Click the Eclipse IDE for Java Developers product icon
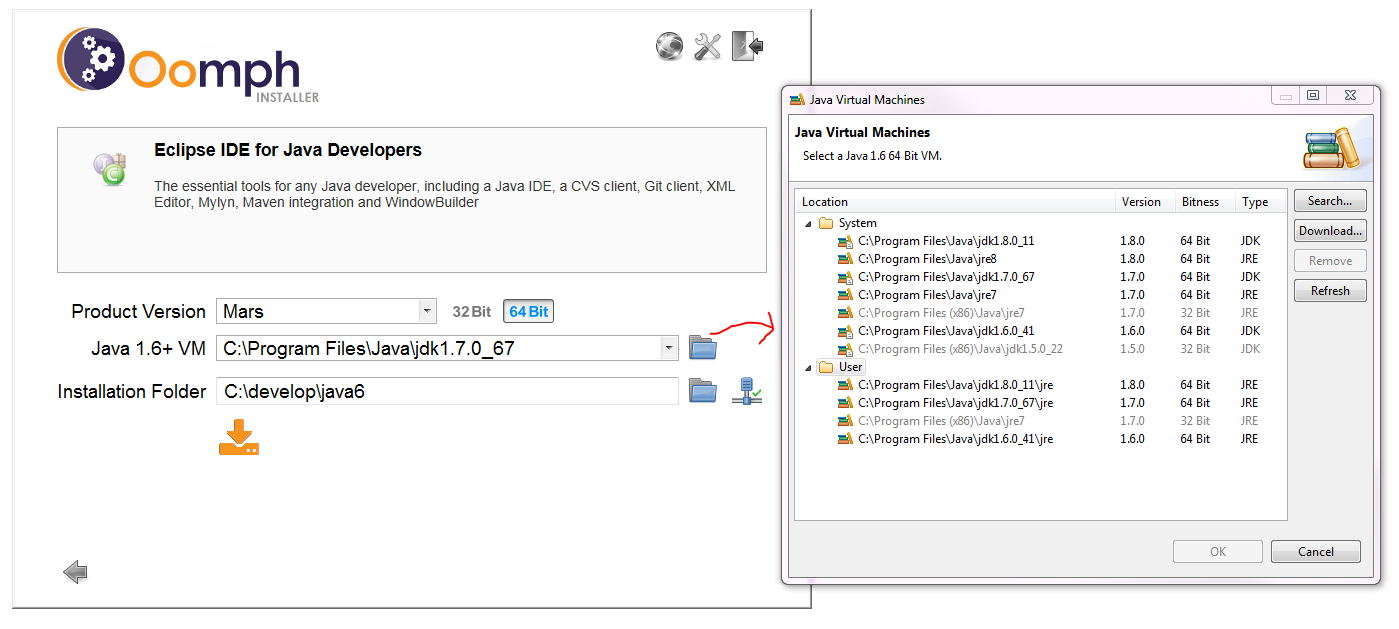Image resolution: width=1399 pixels, height=629 pixels. coord(109,168)
